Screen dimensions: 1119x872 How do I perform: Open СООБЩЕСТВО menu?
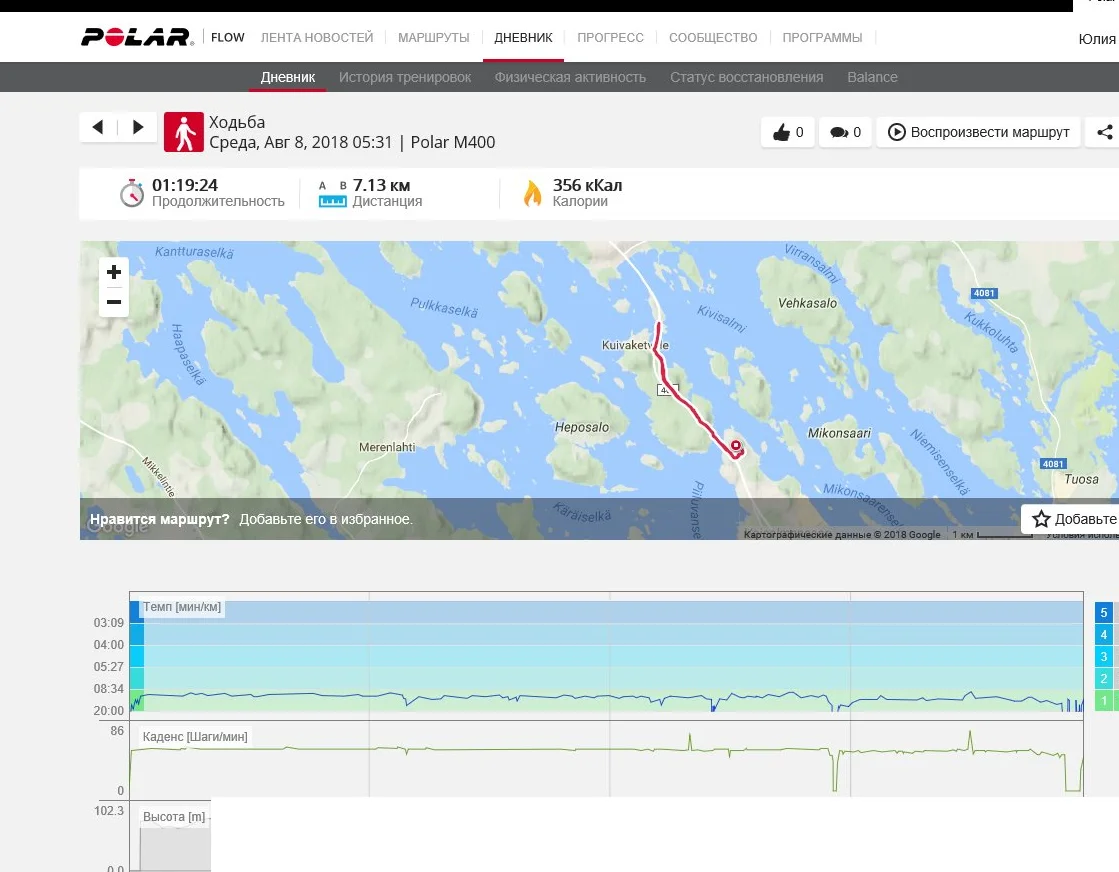[713, 37]
